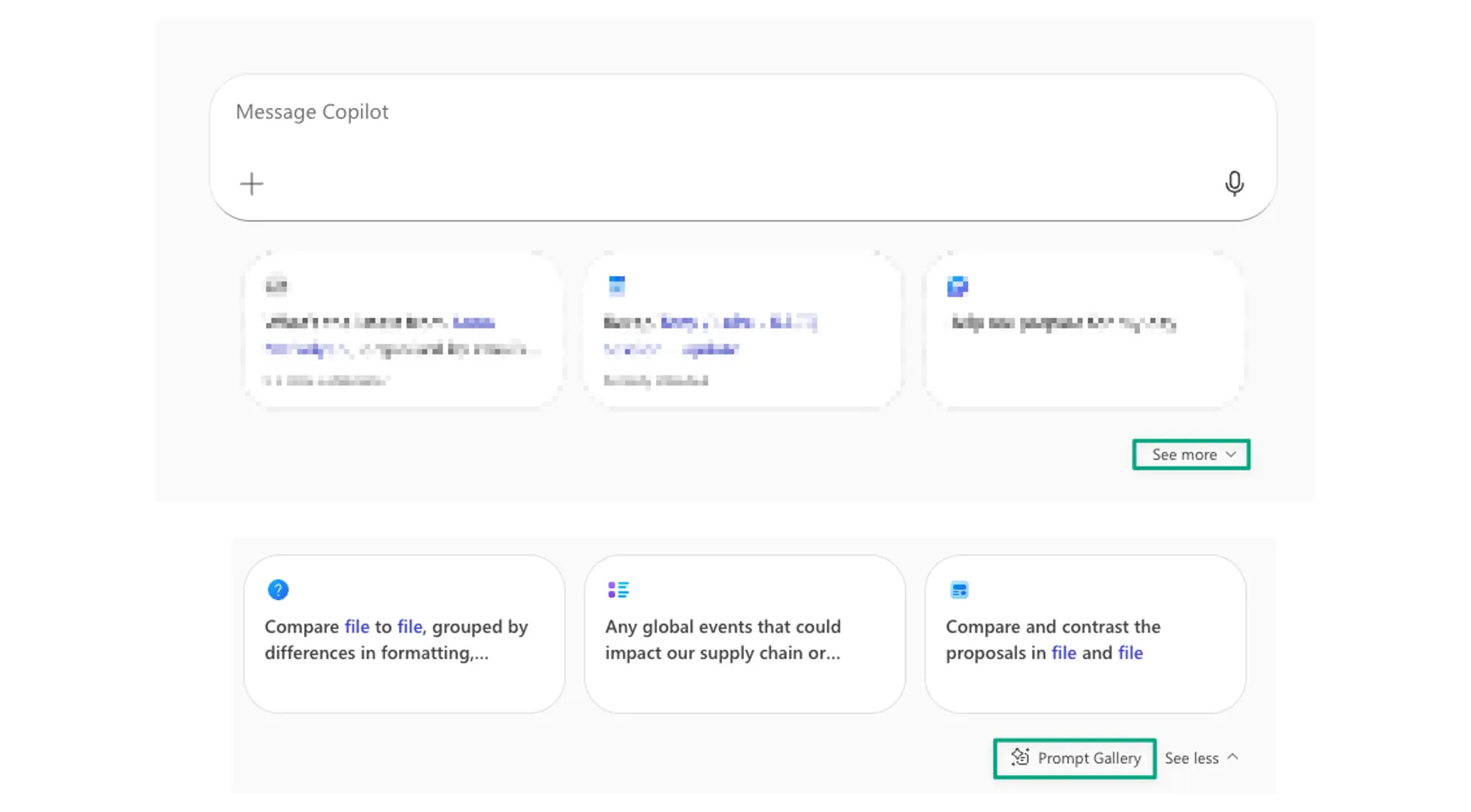Select the compare and contrast proposals card
Viewport: 1471px width, 812px height.
click(1085, 634)
